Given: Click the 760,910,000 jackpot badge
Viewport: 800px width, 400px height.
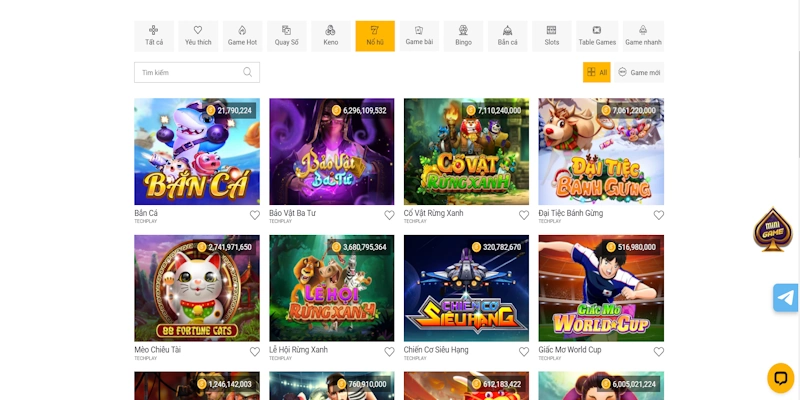Looking at the screenshot, I should coord(362,384).
